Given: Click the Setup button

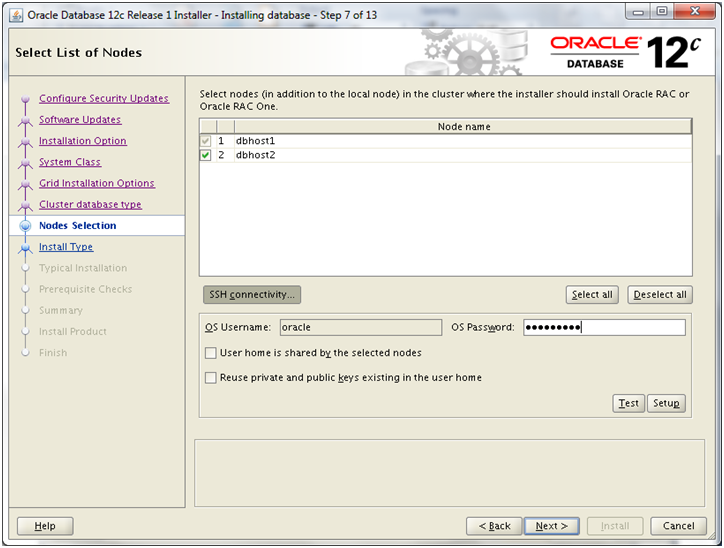Looking at the screenshot, I should (x=666, y=403).
